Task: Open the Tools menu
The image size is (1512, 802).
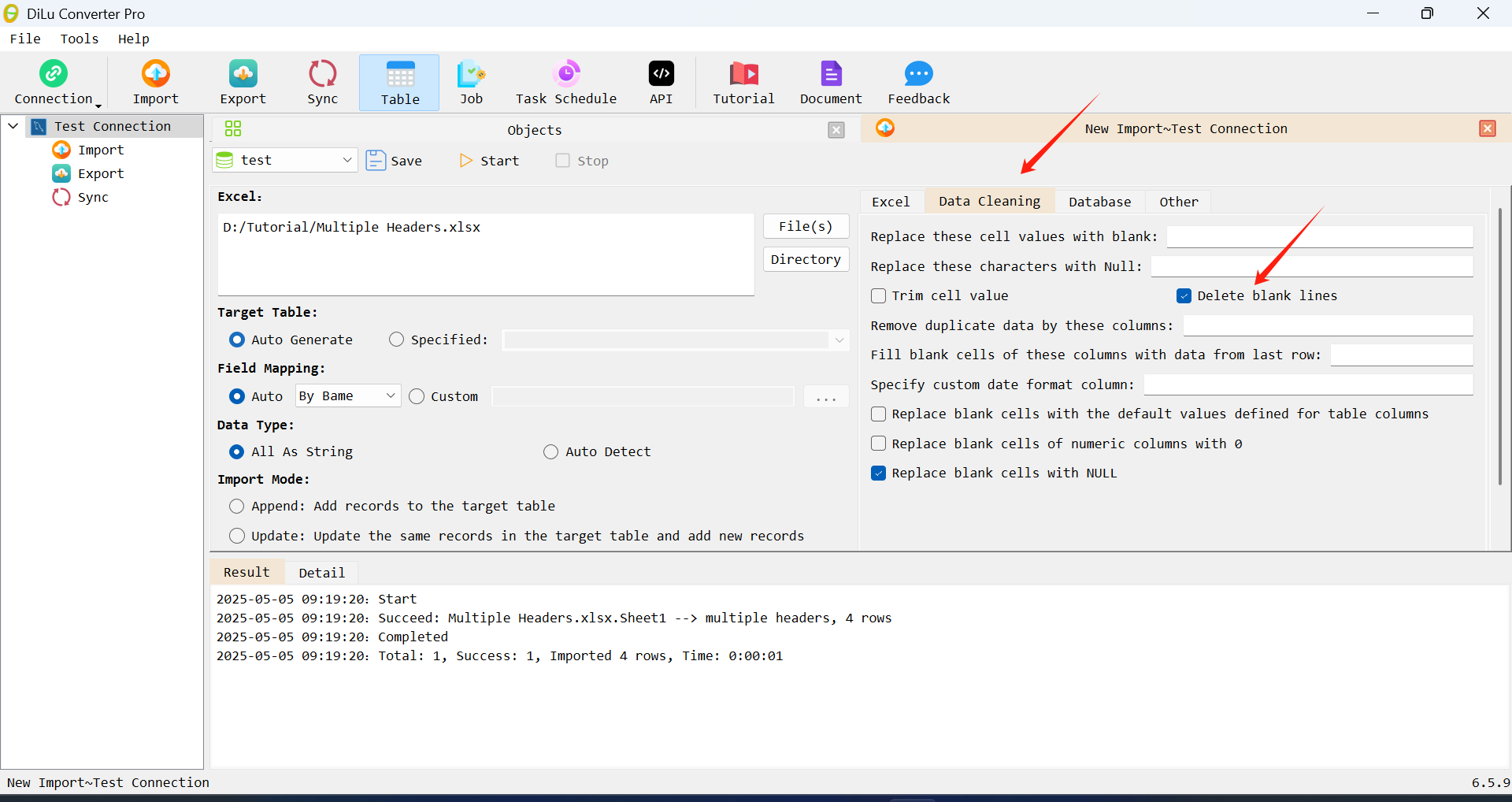Action: click(x=80, y=39)
